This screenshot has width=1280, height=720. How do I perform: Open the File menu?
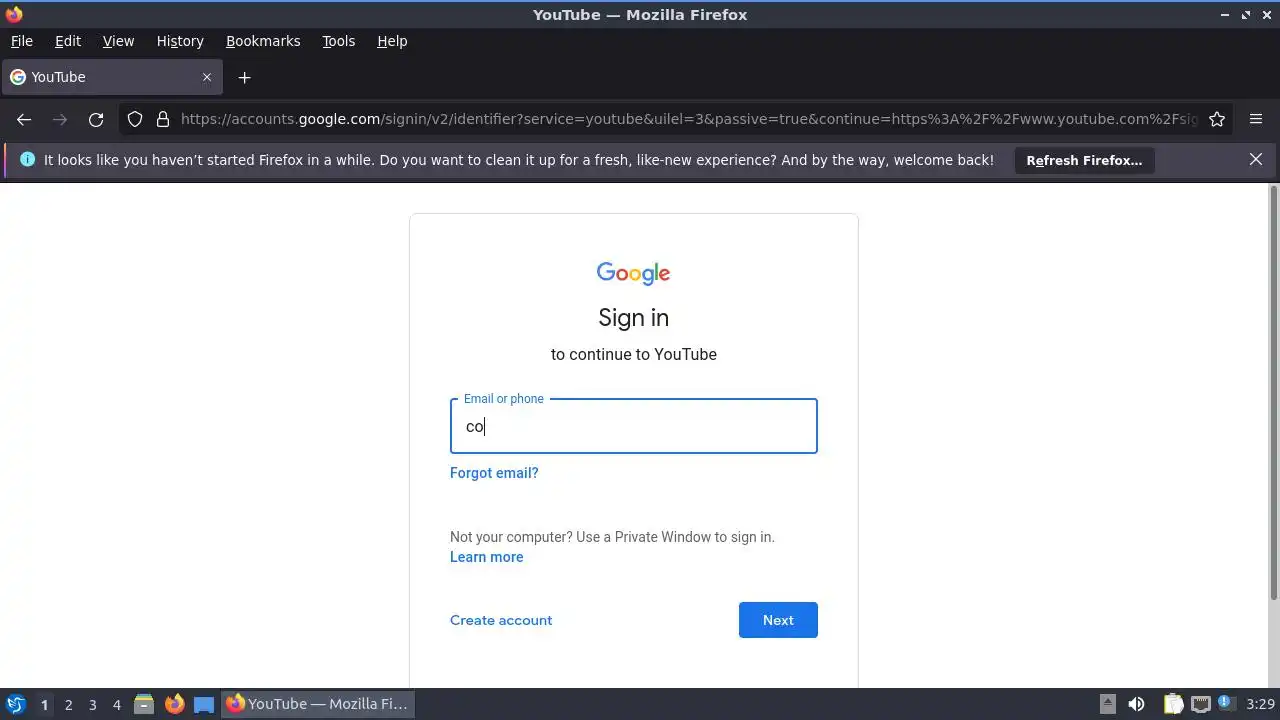[x=21, y=41]
